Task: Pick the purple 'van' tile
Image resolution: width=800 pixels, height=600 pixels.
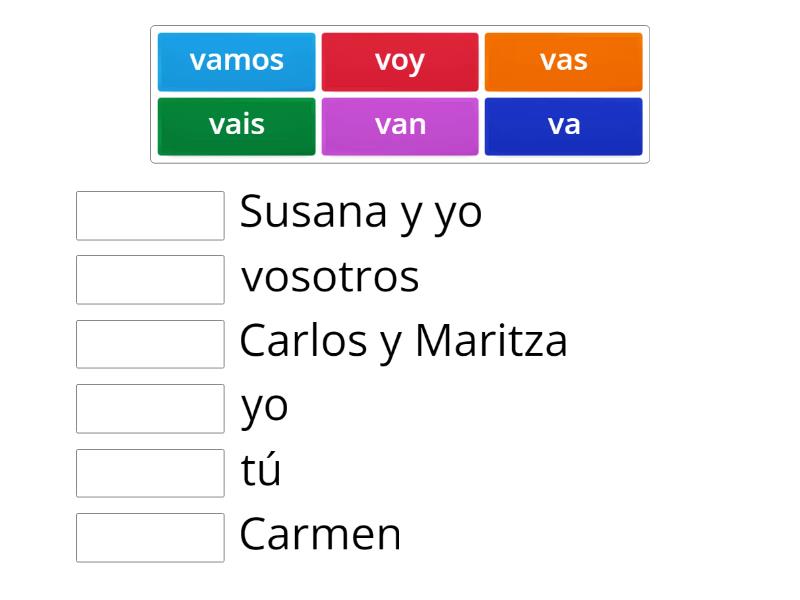Action: [400, 127]
